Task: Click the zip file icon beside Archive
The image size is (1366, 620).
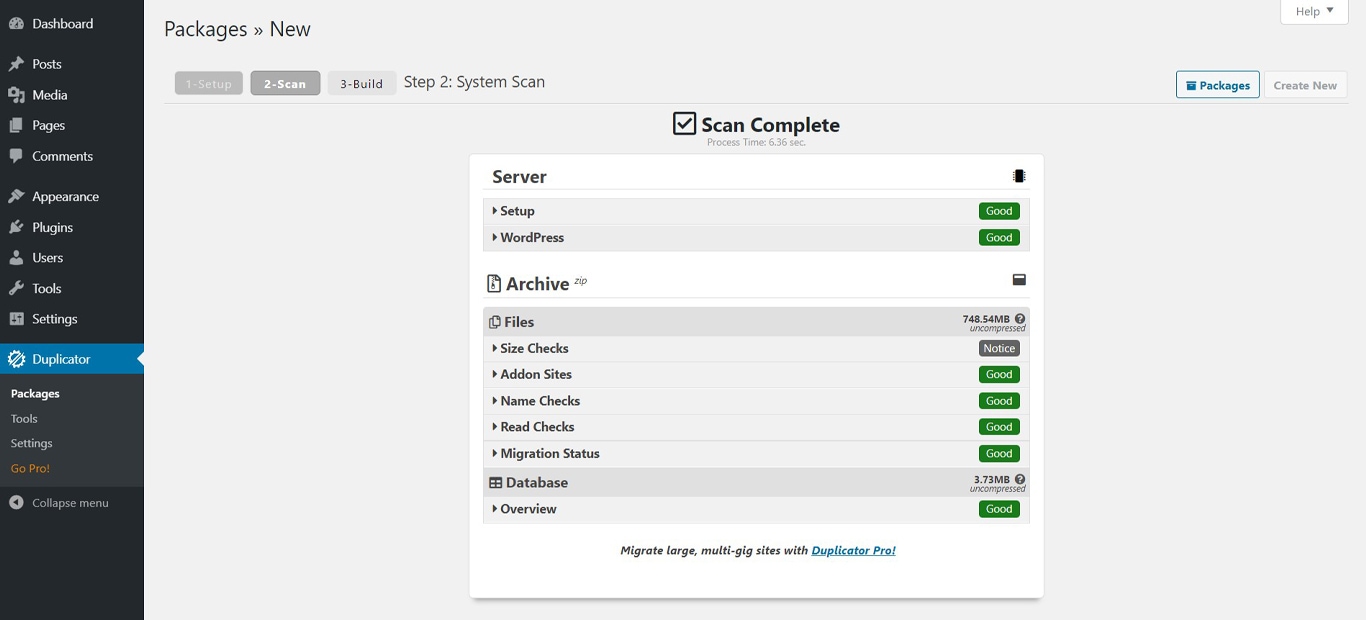Action: [x=493, y=284]
